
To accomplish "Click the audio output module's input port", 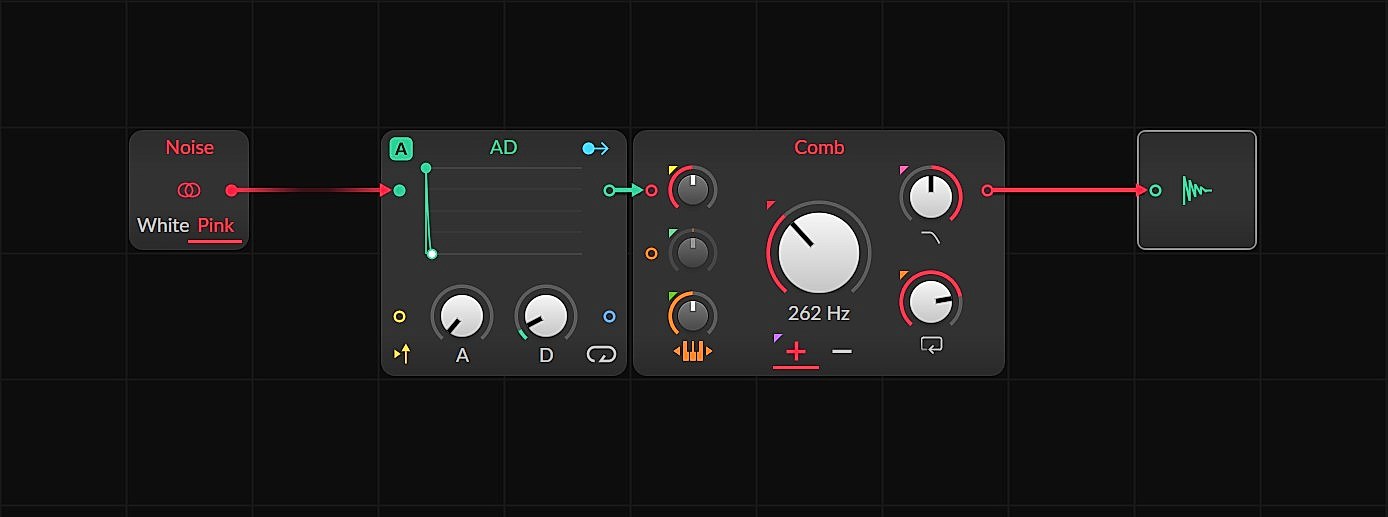I will (x=1156, y=190).
